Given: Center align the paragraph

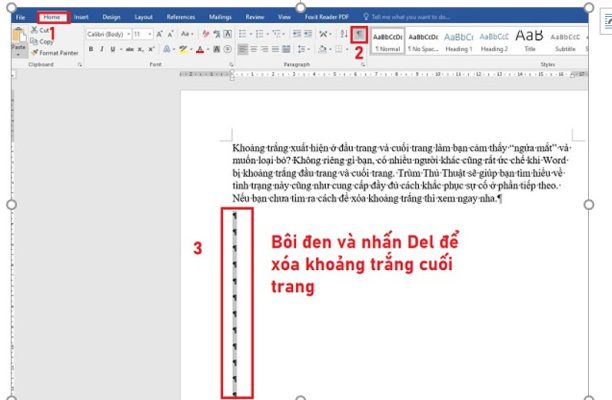Looking at the screenshot, I should [254, 49].
